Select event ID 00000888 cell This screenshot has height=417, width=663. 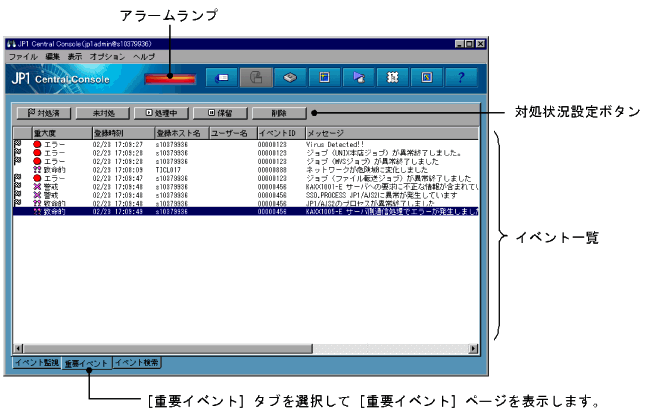click(x=272, y=170)
